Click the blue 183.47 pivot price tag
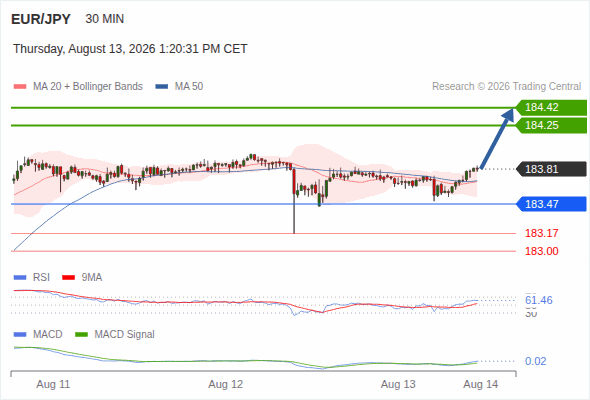 tap(551, 204)
